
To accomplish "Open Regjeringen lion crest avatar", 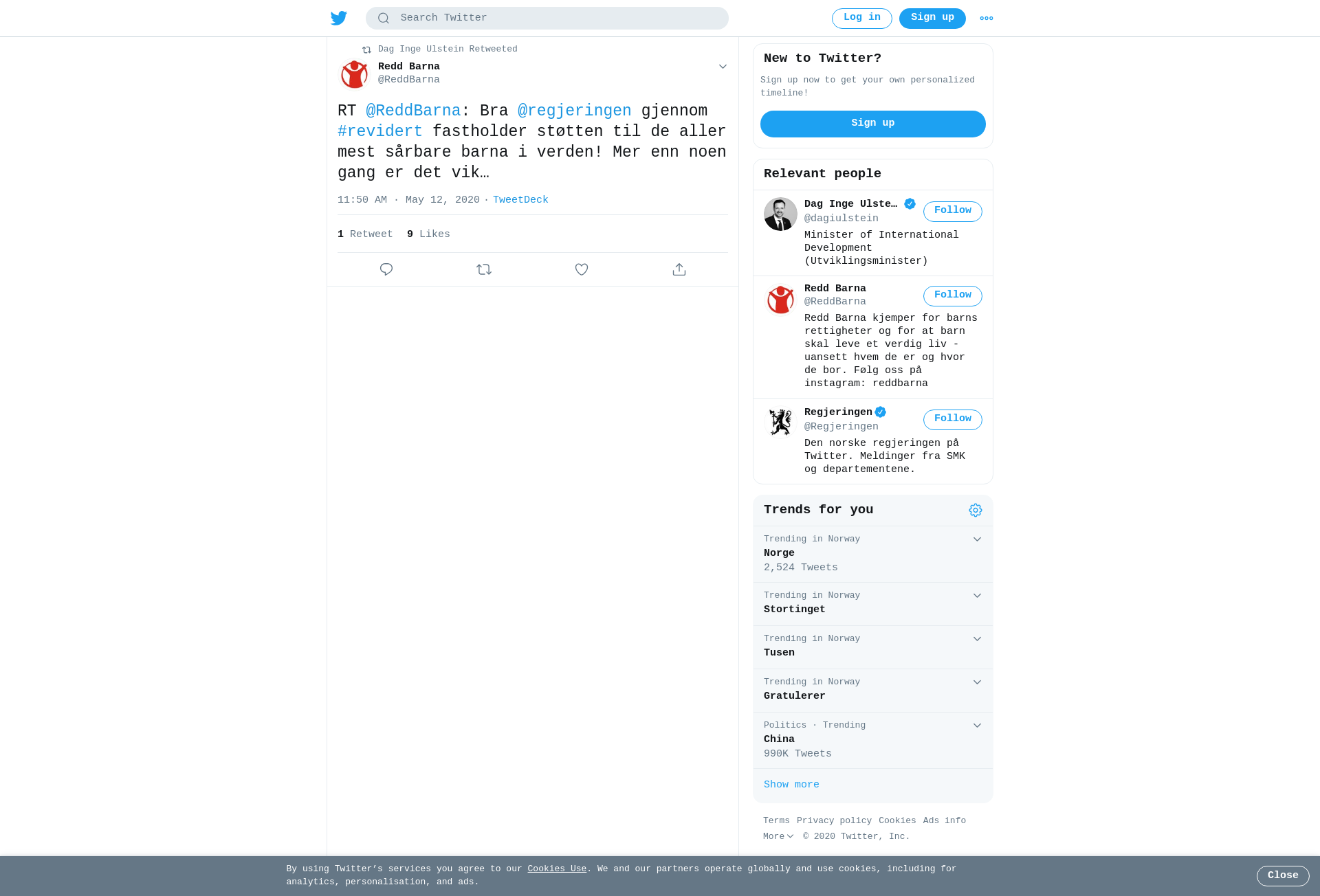I will click(x=780, y=422).
